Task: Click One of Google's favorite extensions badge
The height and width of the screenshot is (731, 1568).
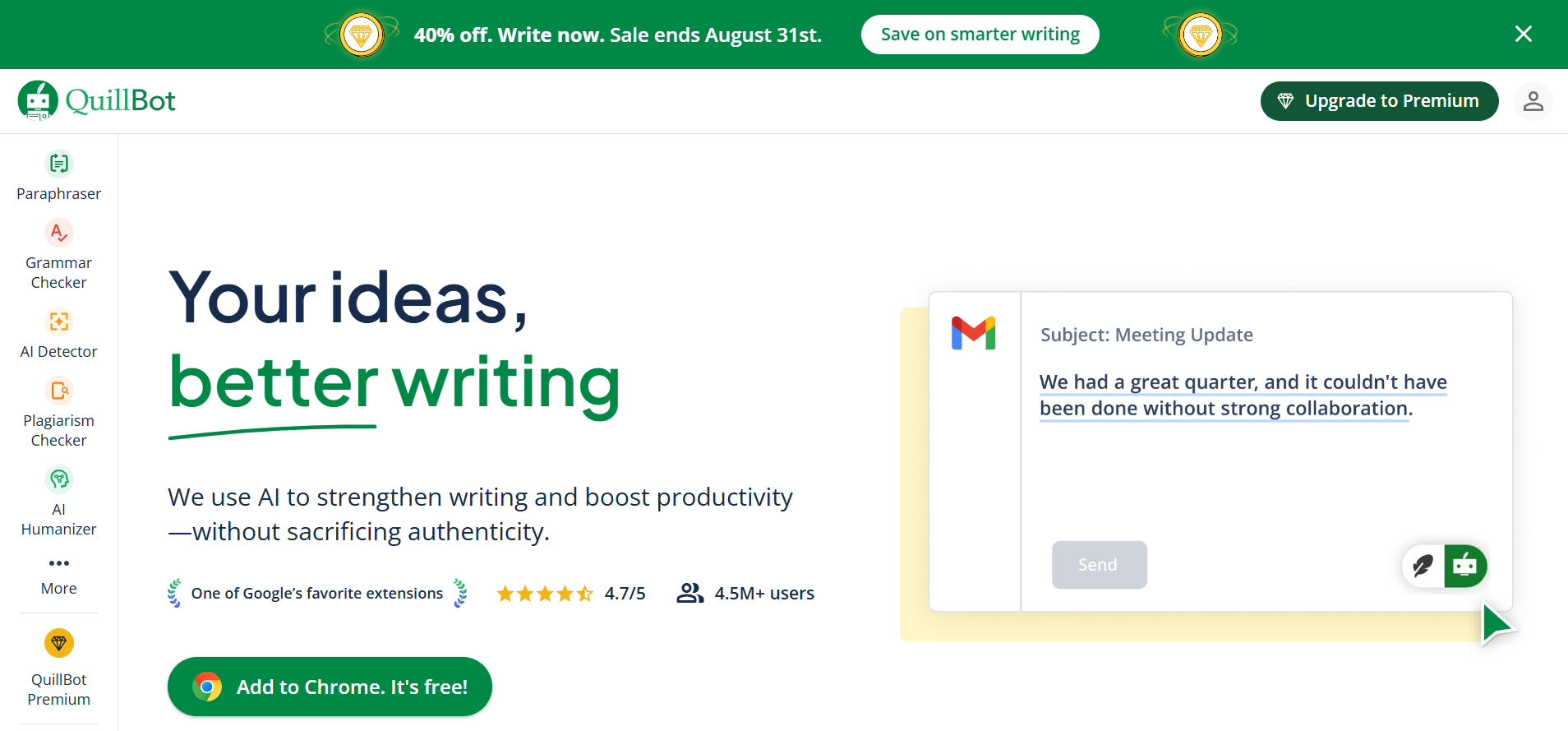Action: pos(316,594)
